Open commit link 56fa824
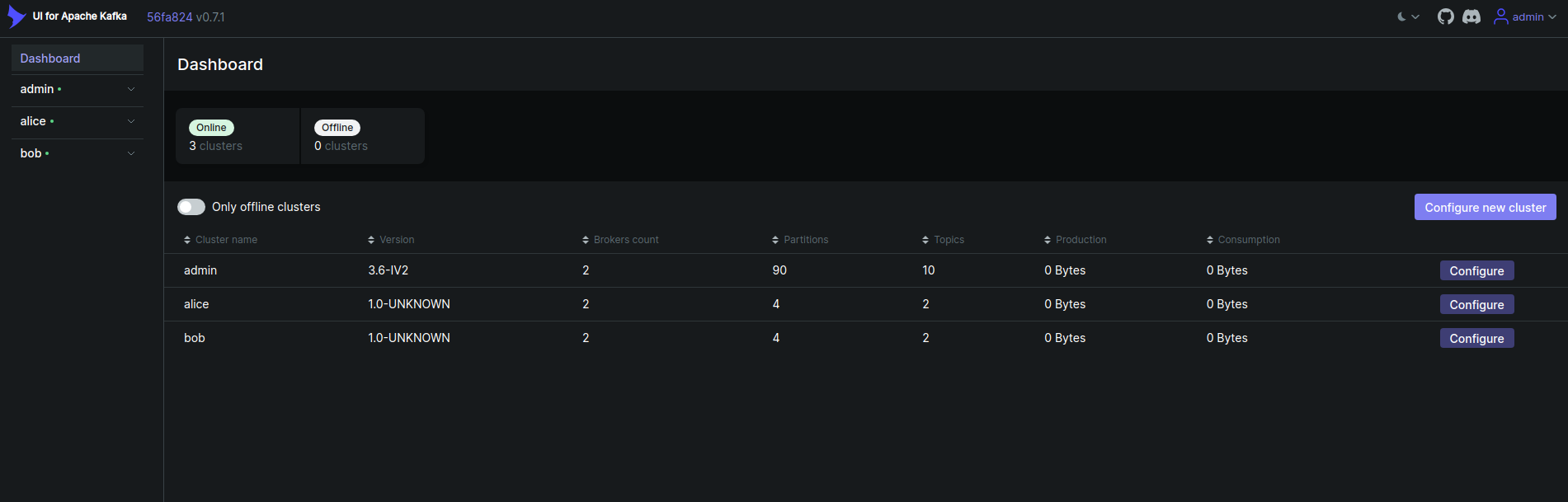The image size is (1568, 502). (x=169, y=17)
